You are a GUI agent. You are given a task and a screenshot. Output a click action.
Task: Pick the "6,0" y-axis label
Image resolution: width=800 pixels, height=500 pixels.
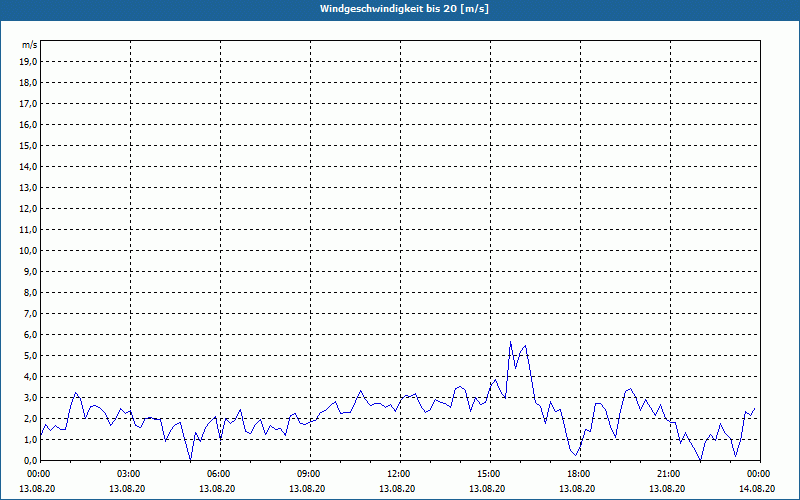(x=30, y=334)
